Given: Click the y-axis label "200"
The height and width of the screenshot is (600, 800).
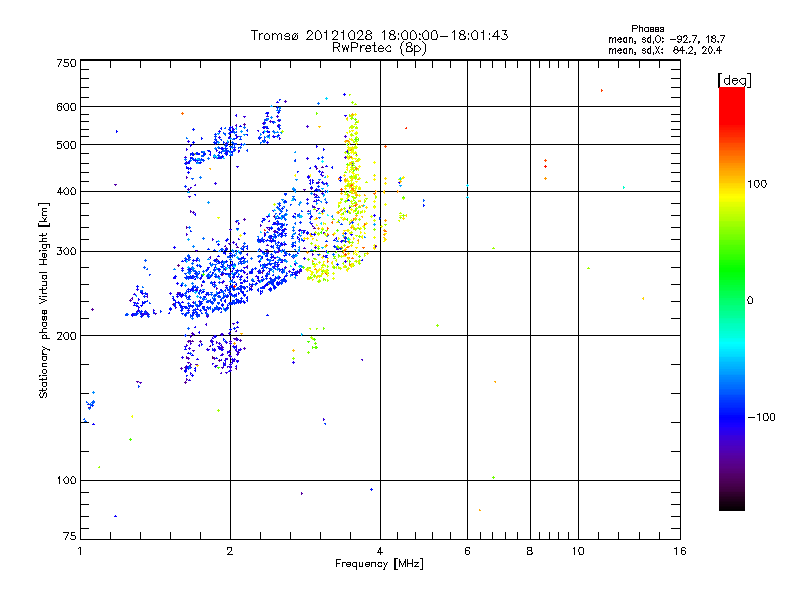Looking at the screenshot, I should pyautogui.click(x=67, y=336).
